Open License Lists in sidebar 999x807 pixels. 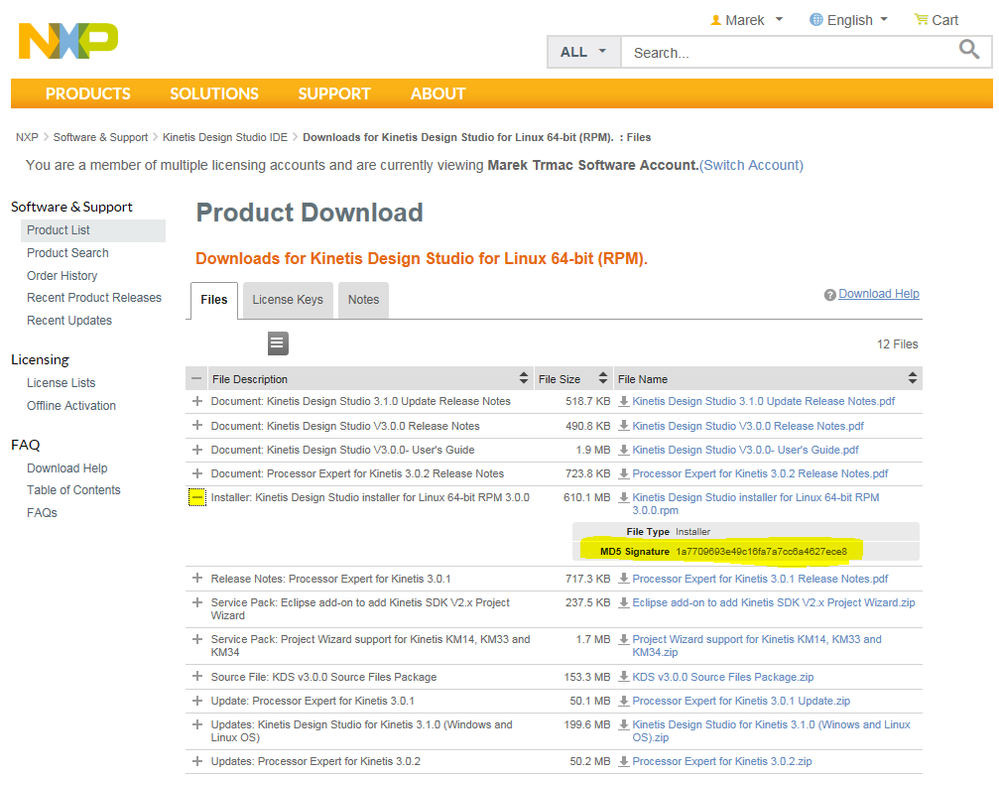click(61, 383)
